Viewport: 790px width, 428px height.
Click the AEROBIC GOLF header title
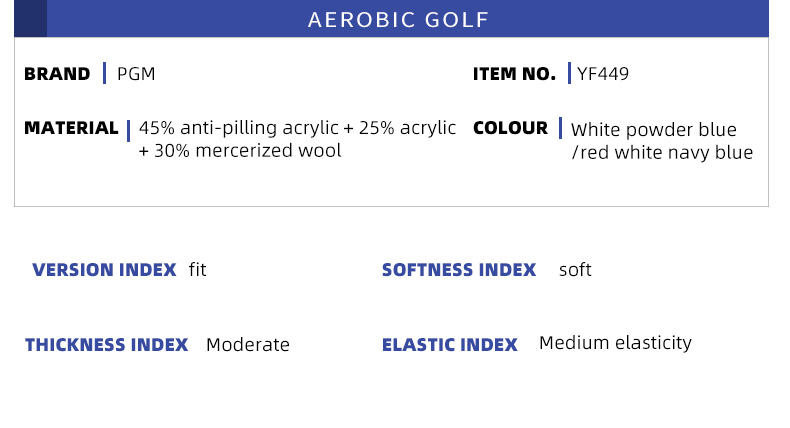point(398,20)
